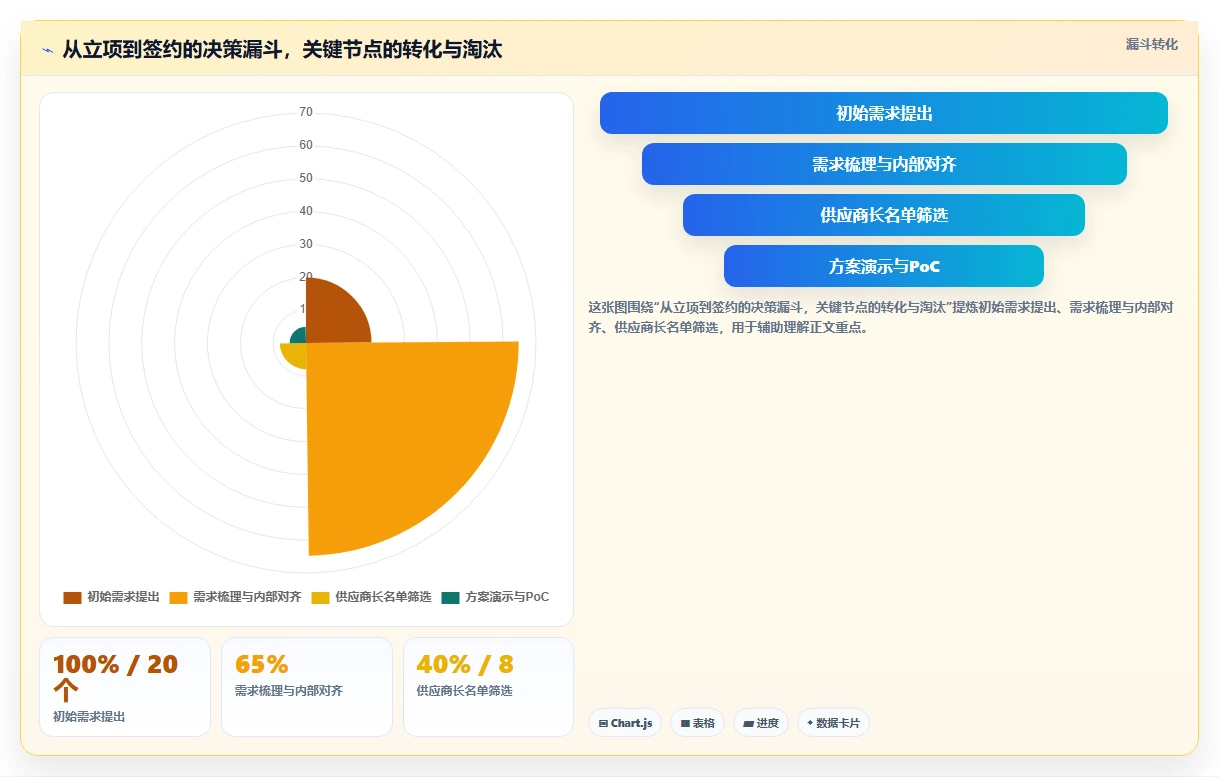Click the icon inside 表格 chip
Screen dimensions: 1219x777
click(x=685, y=723)
